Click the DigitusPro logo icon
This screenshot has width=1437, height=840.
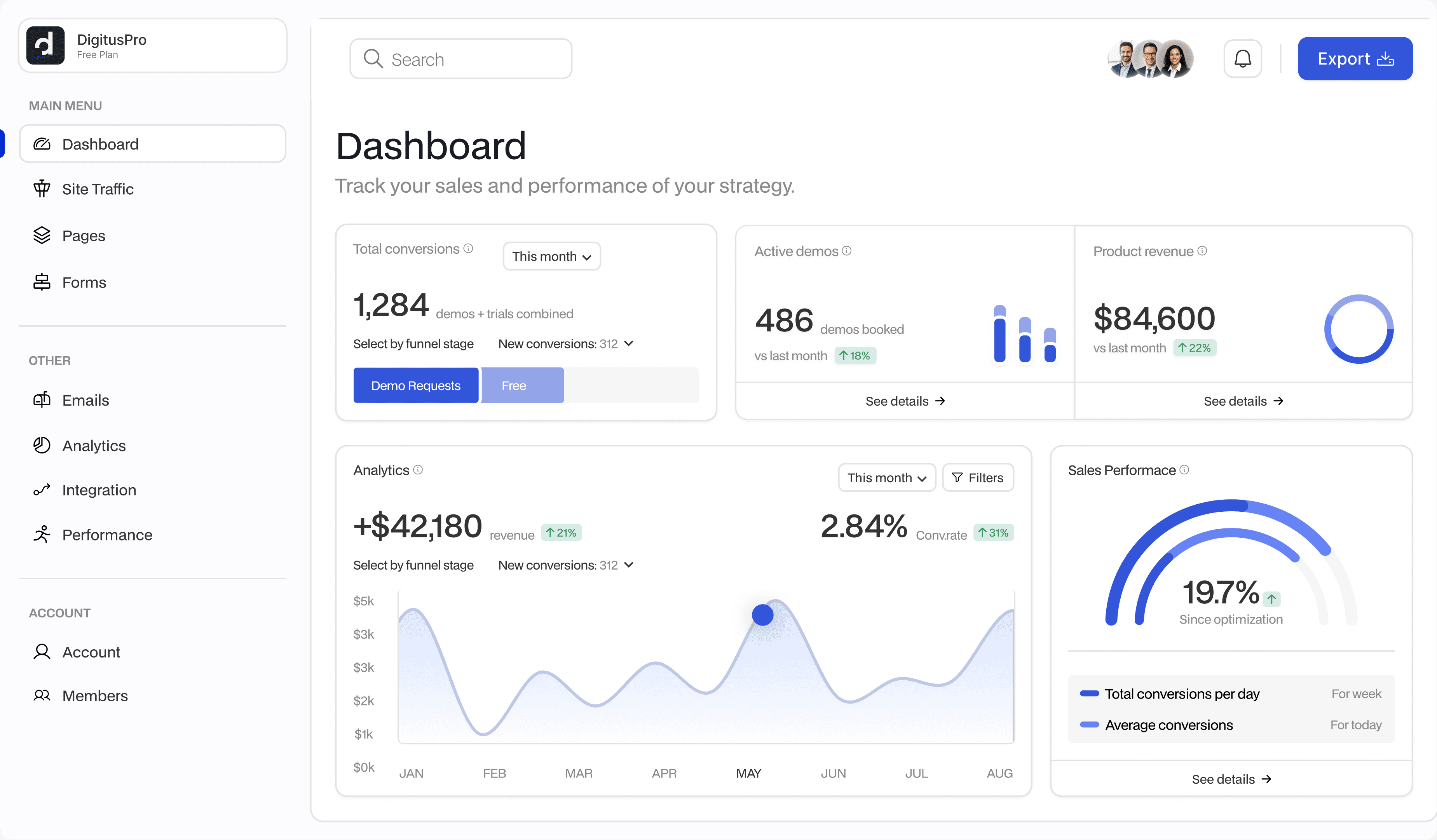pos(45,45)
